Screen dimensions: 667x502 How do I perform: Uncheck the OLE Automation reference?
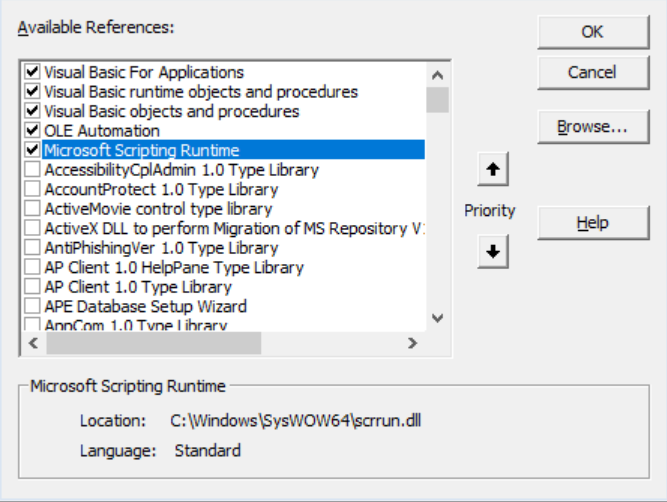coord(33,131)
